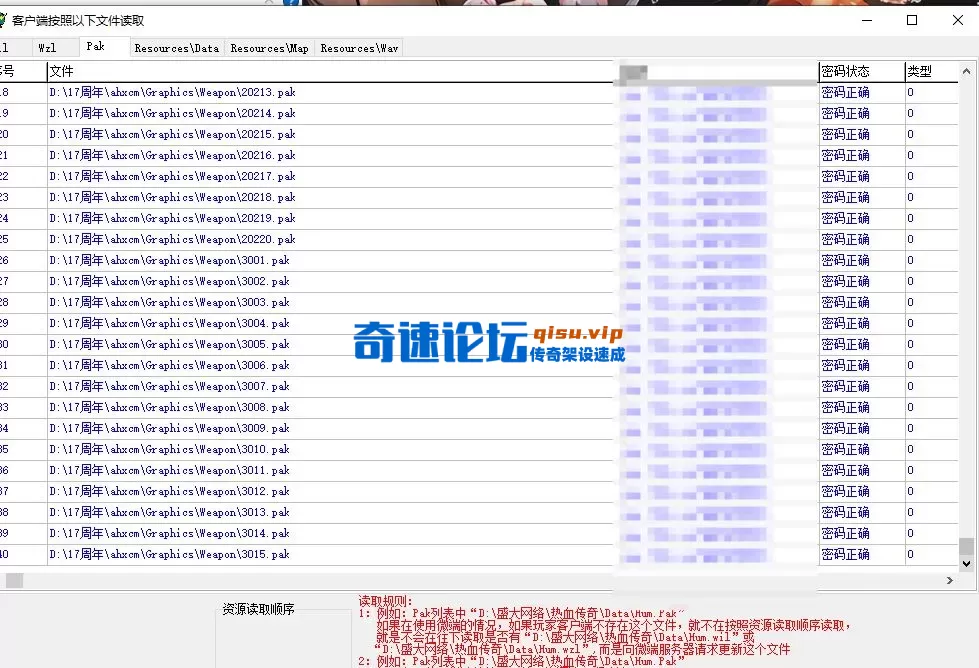Select the Resources\Map tab
The height and width of the screenshot is (668, 979).
coord(271,47)
